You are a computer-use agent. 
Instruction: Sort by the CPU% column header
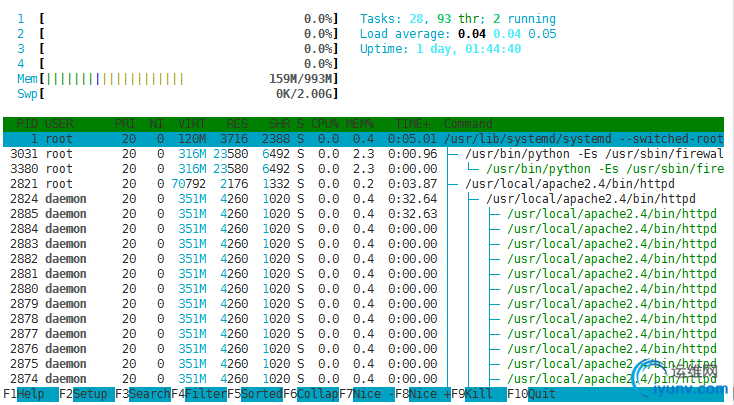click(x=325, y=124)
